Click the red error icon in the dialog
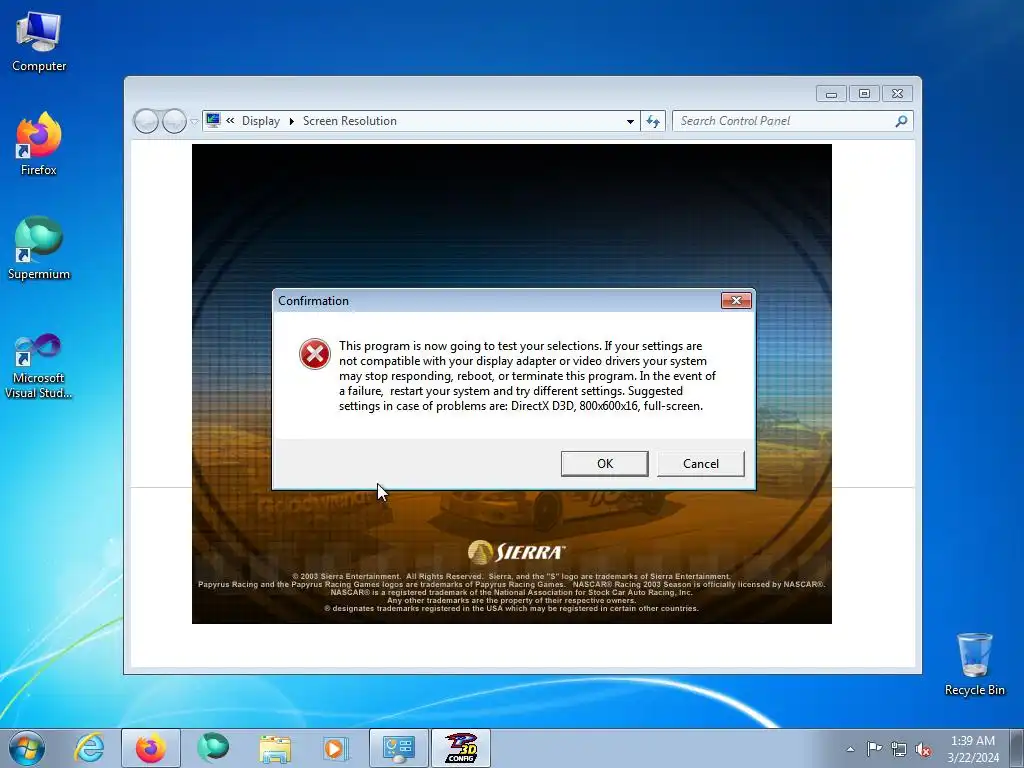 click(x=315, y=354)
